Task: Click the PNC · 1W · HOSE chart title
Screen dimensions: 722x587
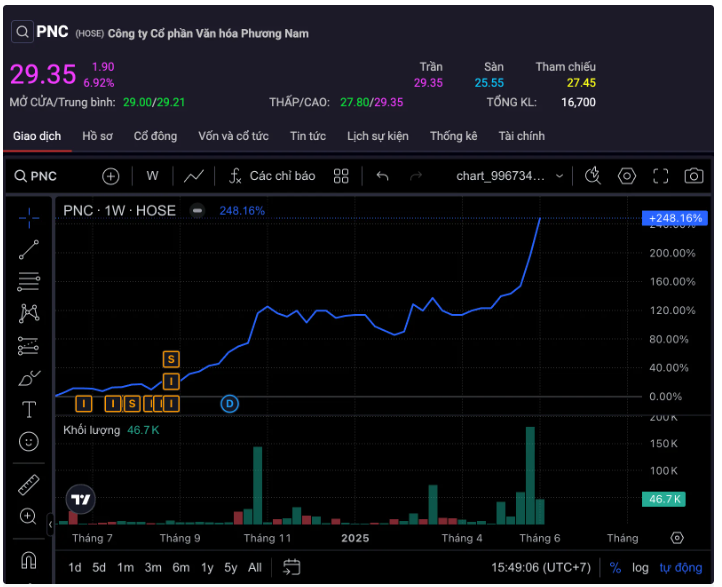Action: (x=119, y=211)
